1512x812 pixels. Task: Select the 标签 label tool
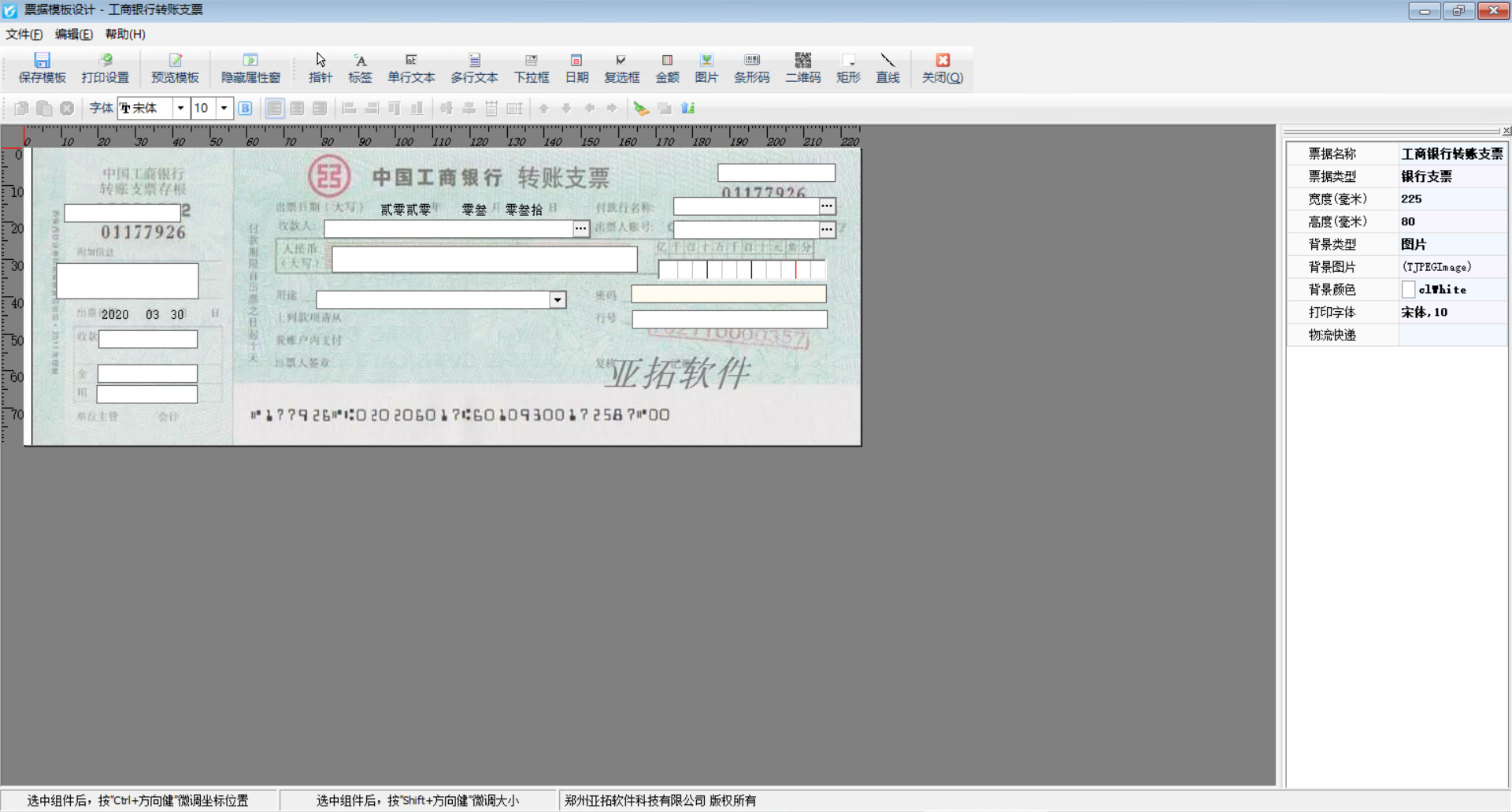tap(360, 68)
